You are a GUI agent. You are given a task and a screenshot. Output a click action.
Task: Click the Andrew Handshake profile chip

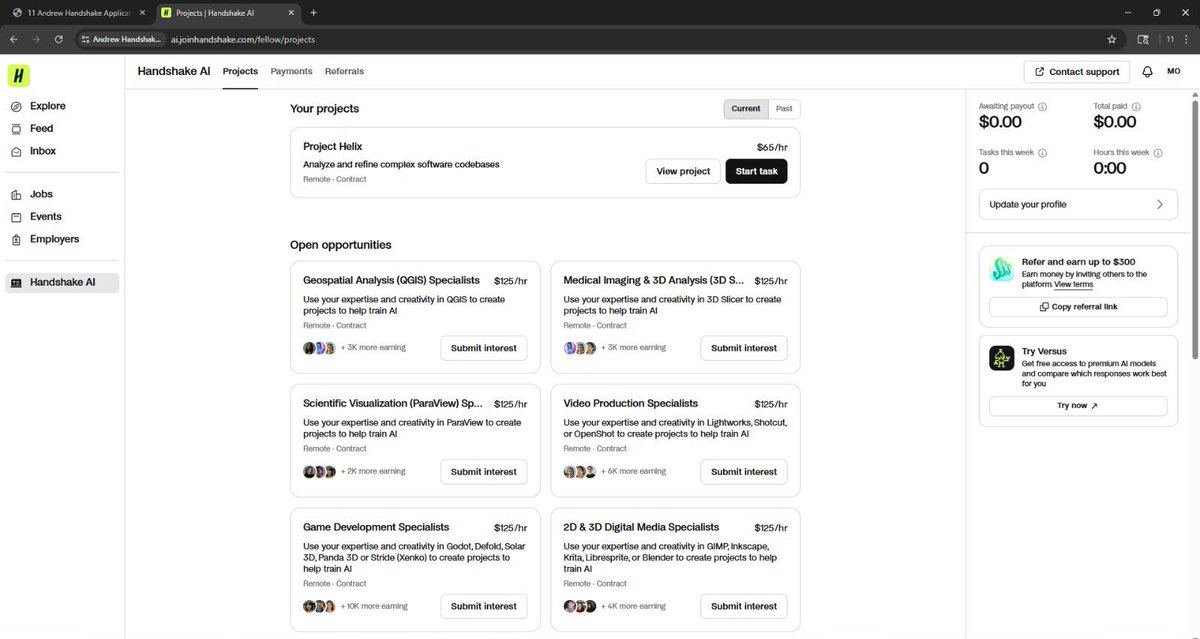click(x=120, y=39)
